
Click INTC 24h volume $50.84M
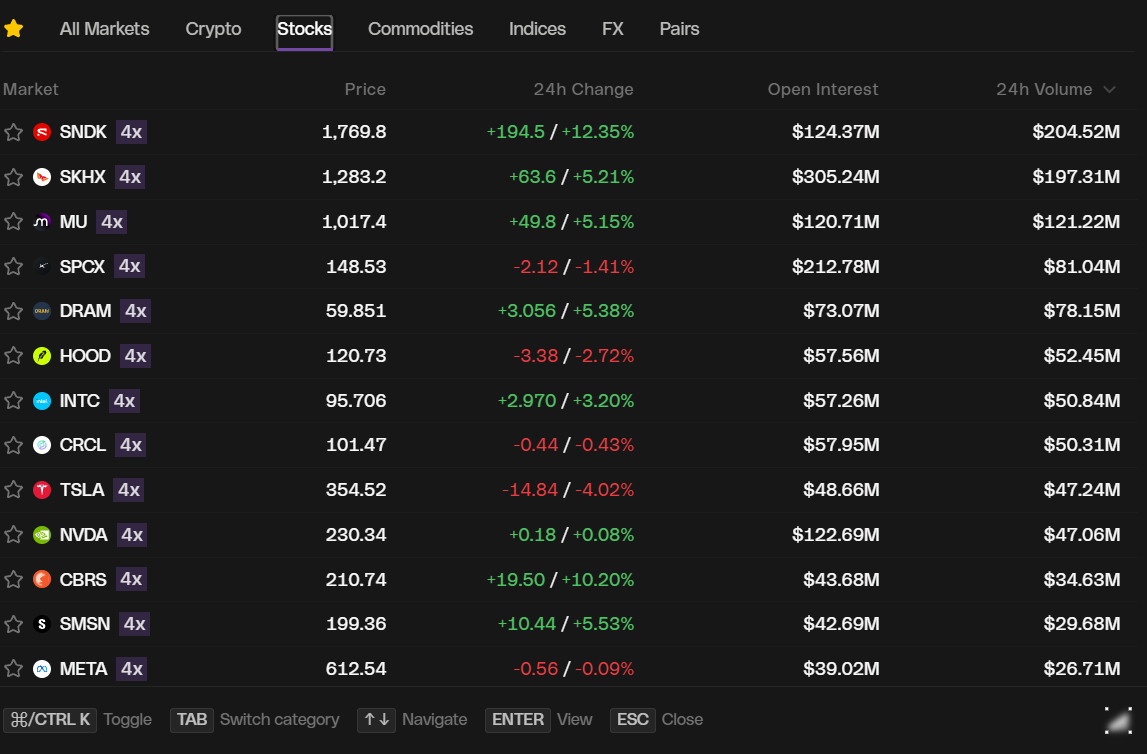click(1082, 401)
